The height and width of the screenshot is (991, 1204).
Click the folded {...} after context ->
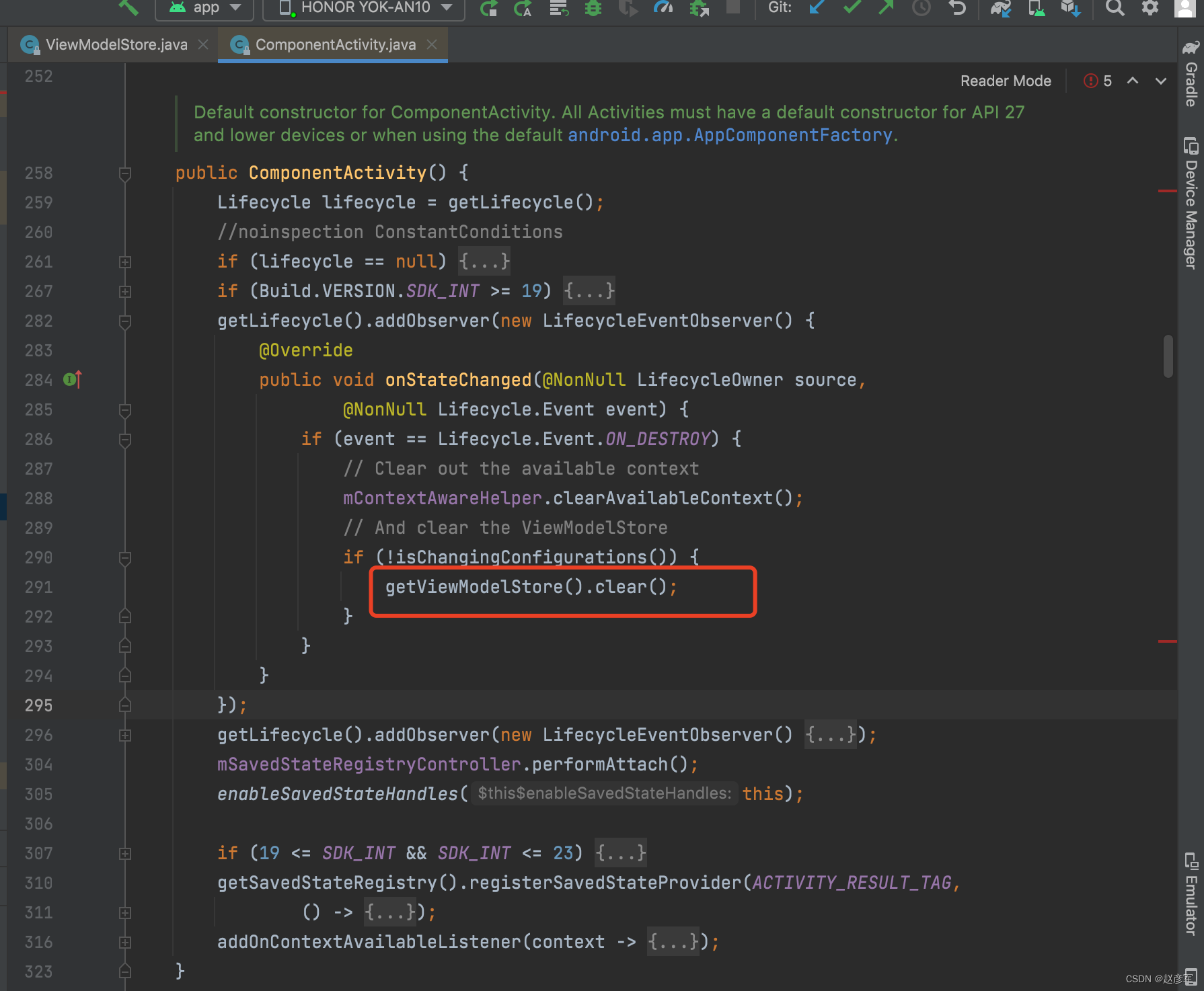tap(673, 942)
